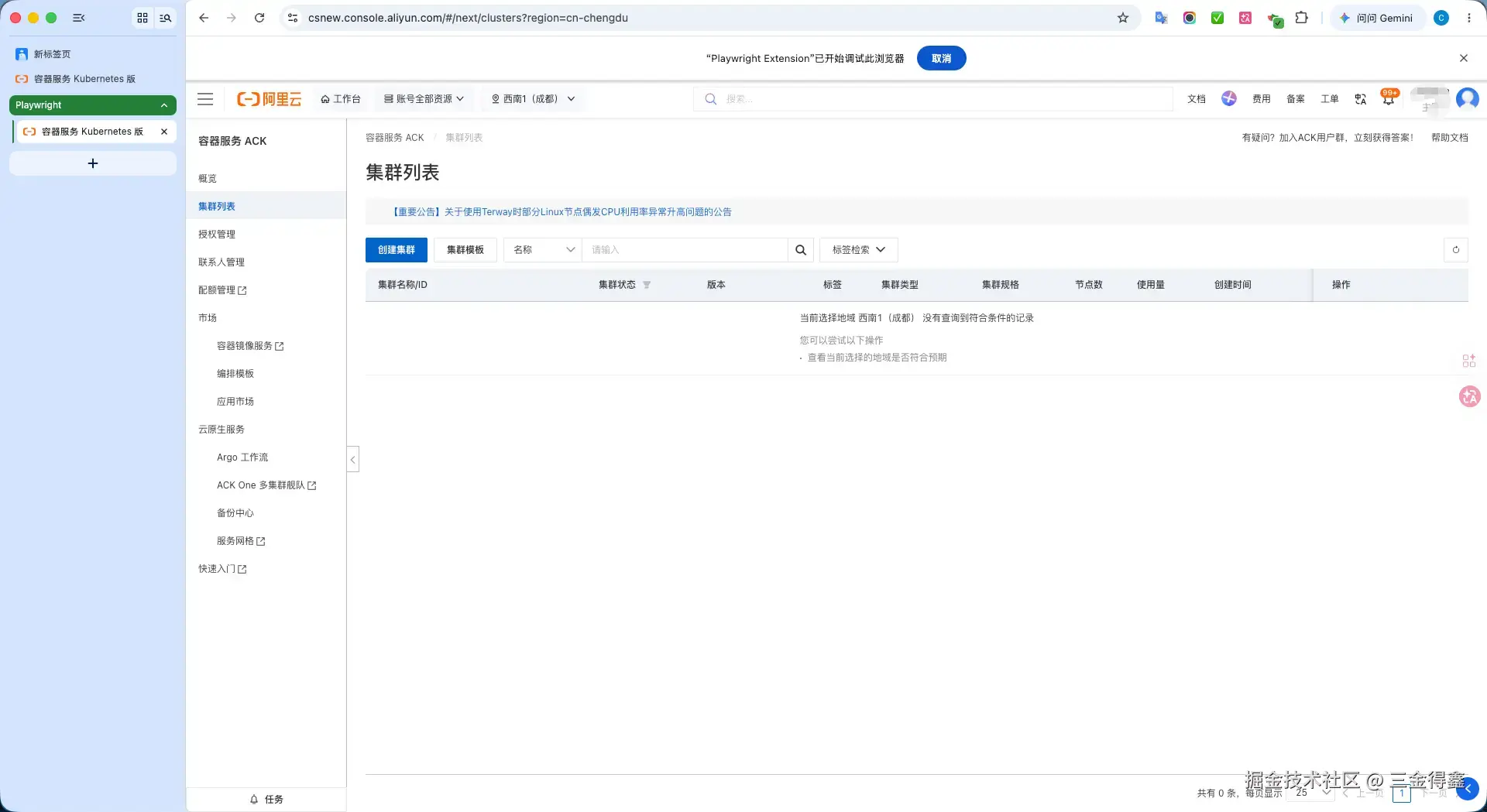Collapse the left sidebar with arrow handle
The height and width of the screenshot is (812, 1487).
pyautogui.click(x=353, y=460)
